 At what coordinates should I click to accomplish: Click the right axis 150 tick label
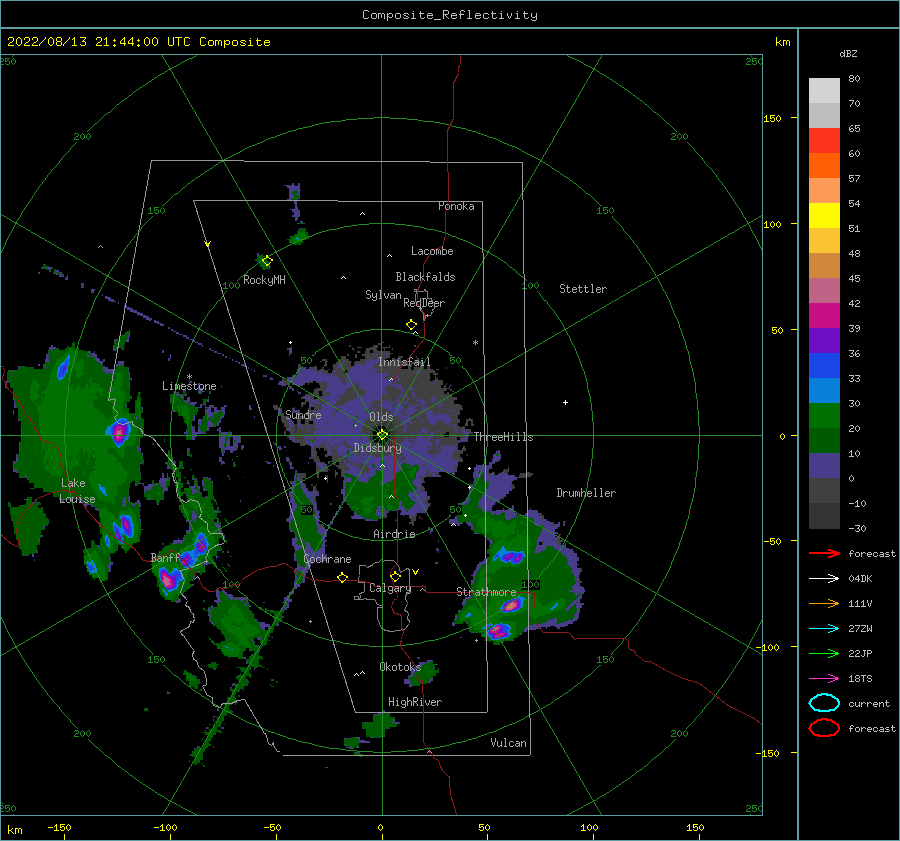[x=772, y=118]
